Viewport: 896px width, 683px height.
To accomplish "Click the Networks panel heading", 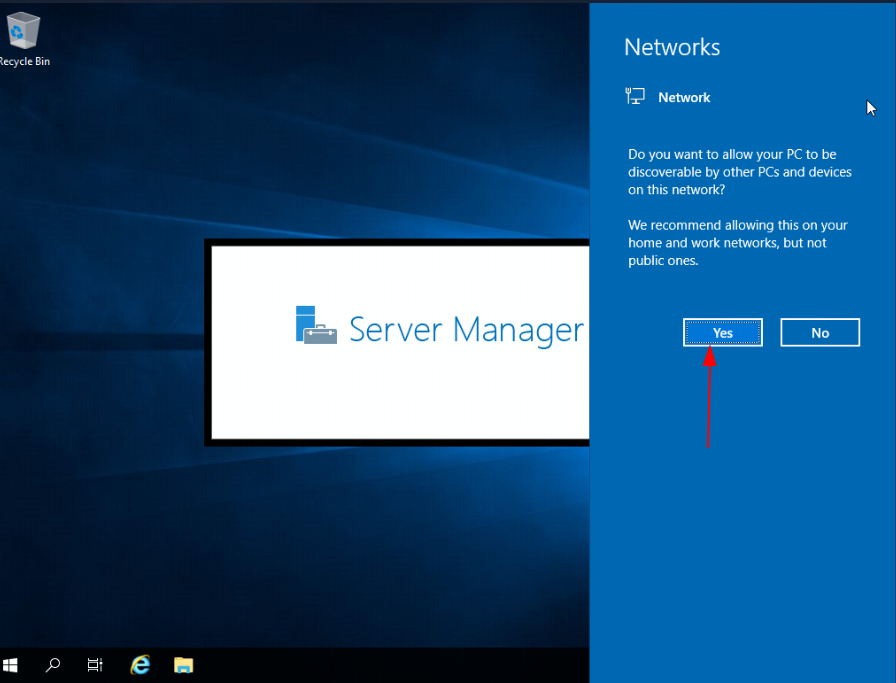I will tap(672, 47).
